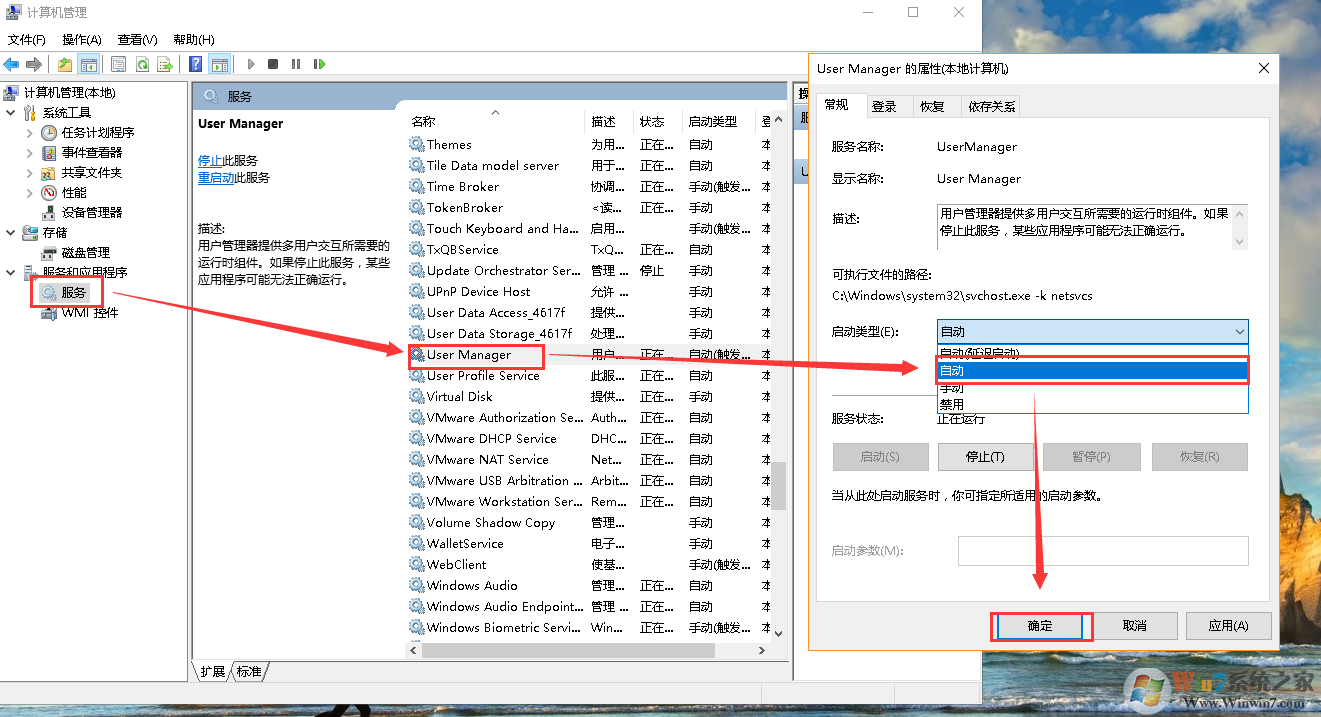
Task: Sort by the 状态 column header
Action: point(659,121)
